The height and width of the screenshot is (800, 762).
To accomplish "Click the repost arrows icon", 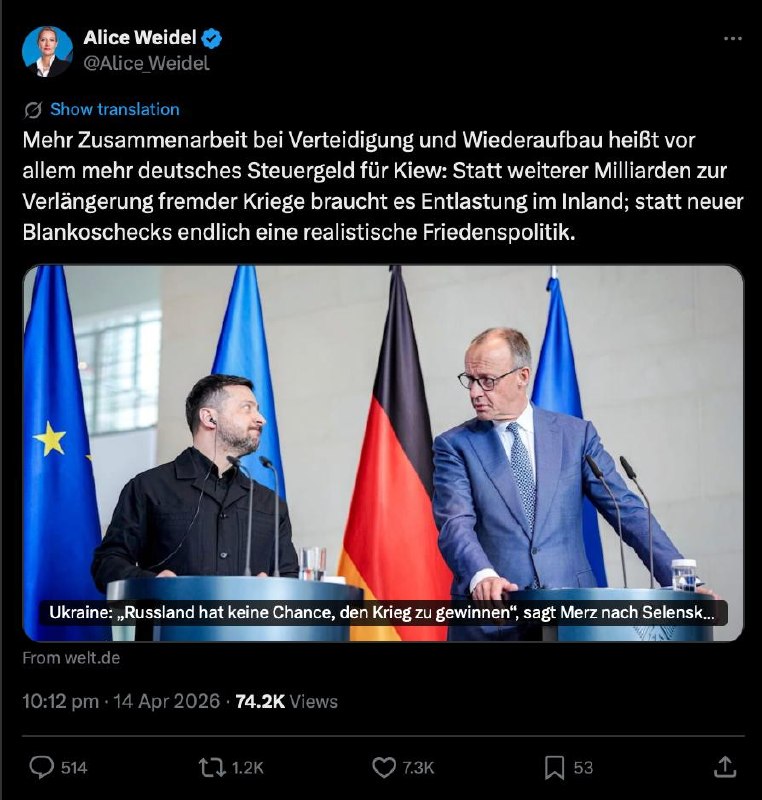I will (212, 767).
